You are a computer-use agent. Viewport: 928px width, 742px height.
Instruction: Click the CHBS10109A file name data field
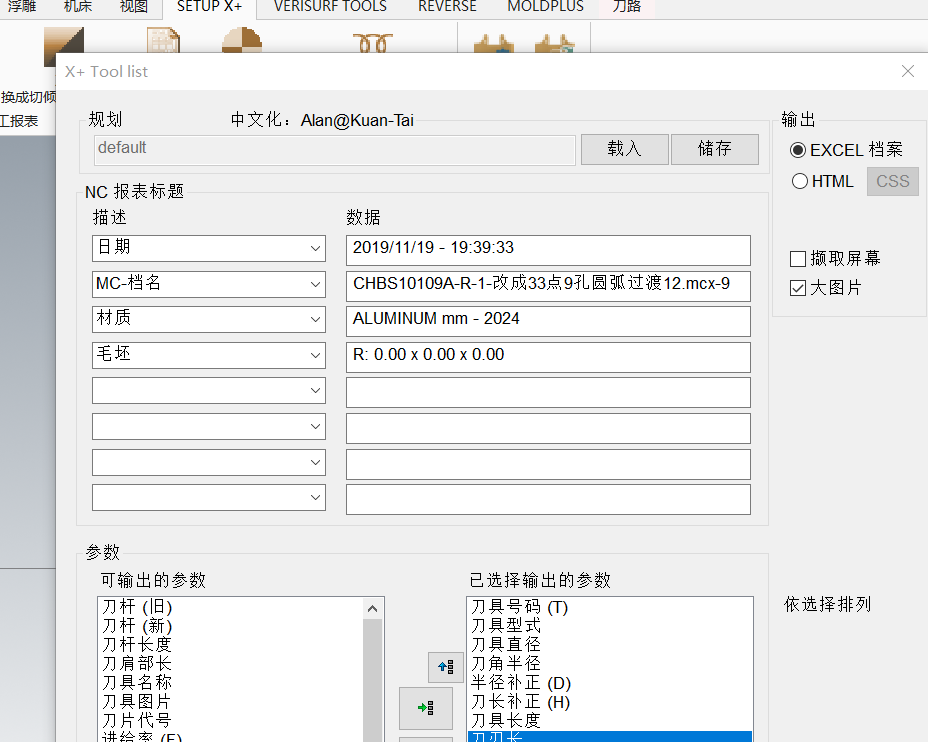(x=548, y=286)
